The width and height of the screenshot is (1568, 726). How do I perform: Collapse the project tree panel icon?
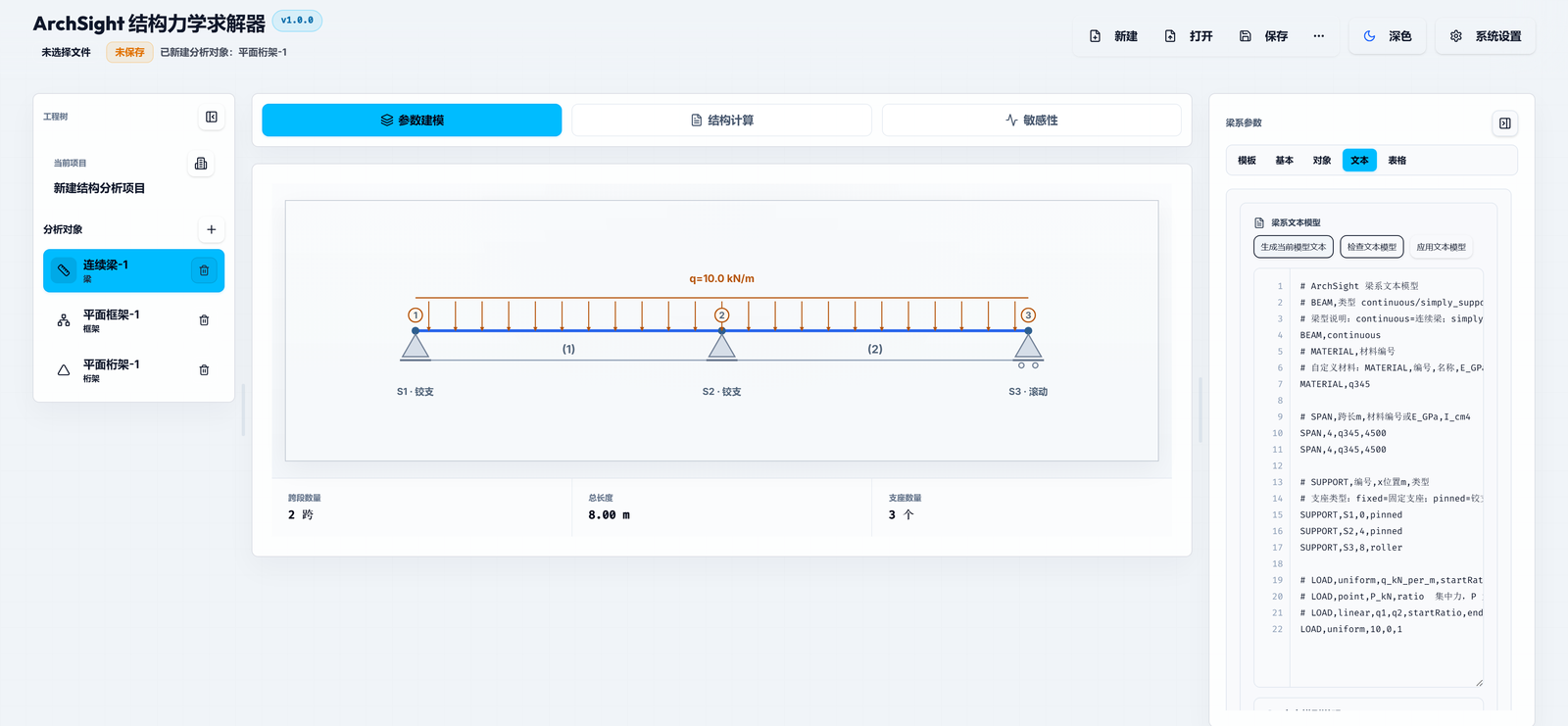click(212, 118)
